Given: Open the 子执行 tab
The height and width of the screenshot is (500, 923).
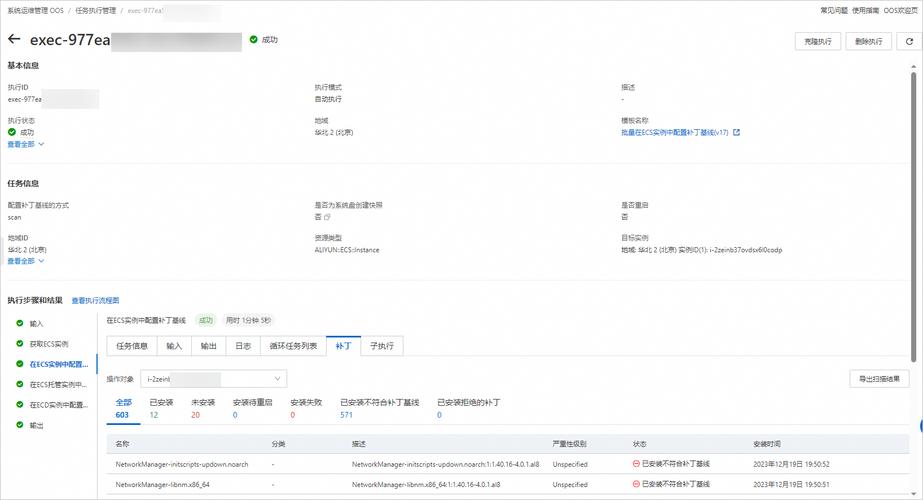Looking at the screenshot, I should [382, 346].
